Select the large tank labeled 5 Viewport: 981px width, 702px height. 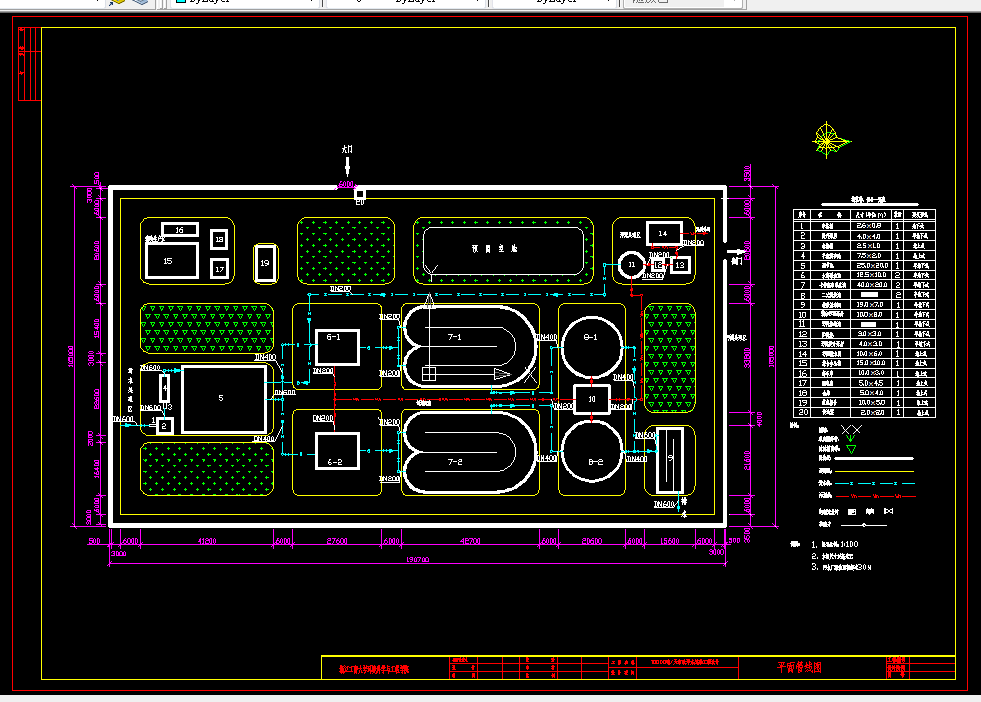(224, 399)
